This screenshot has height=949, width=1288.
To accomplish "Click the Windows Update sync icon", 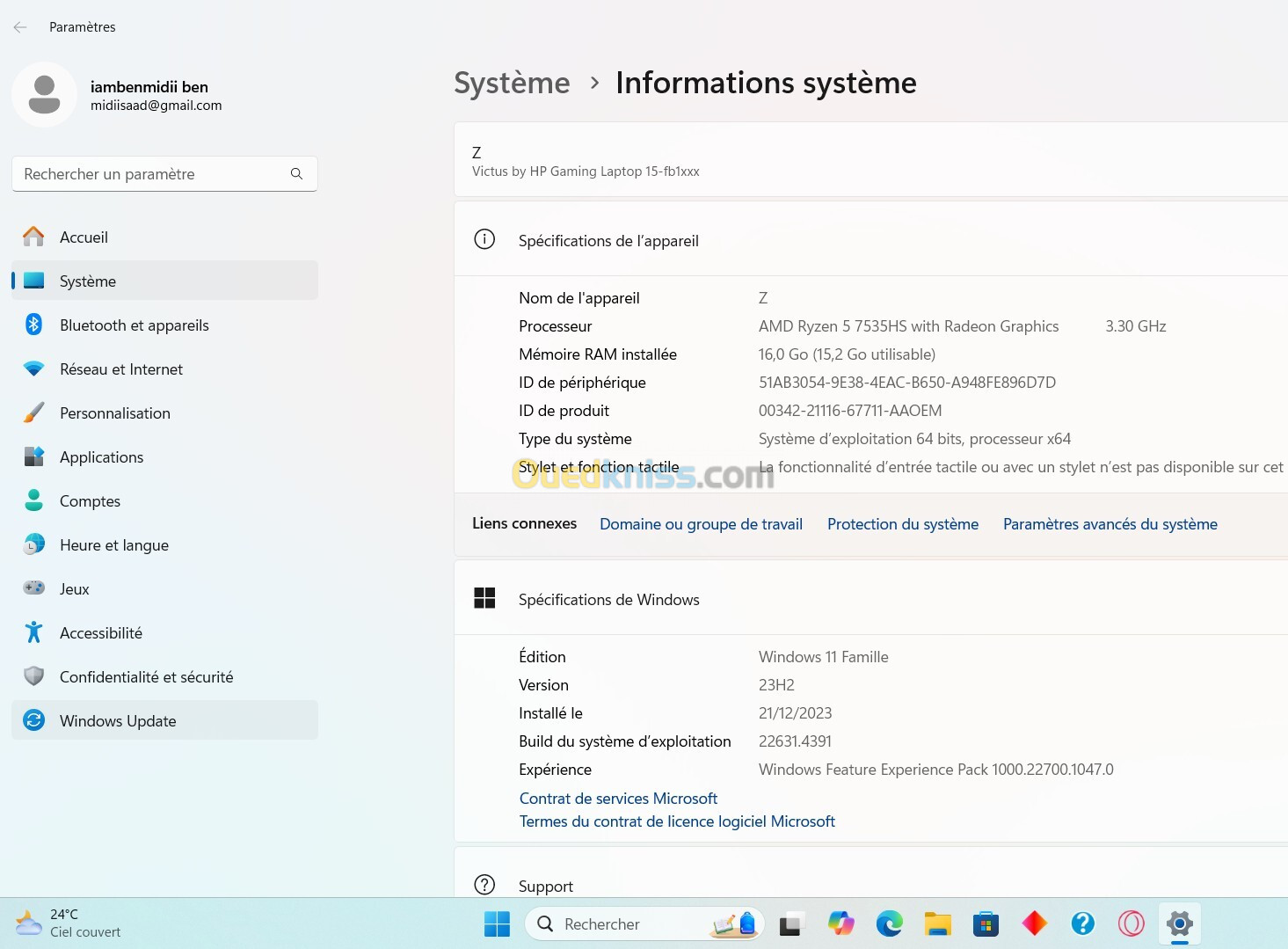I will click(33, 720).
